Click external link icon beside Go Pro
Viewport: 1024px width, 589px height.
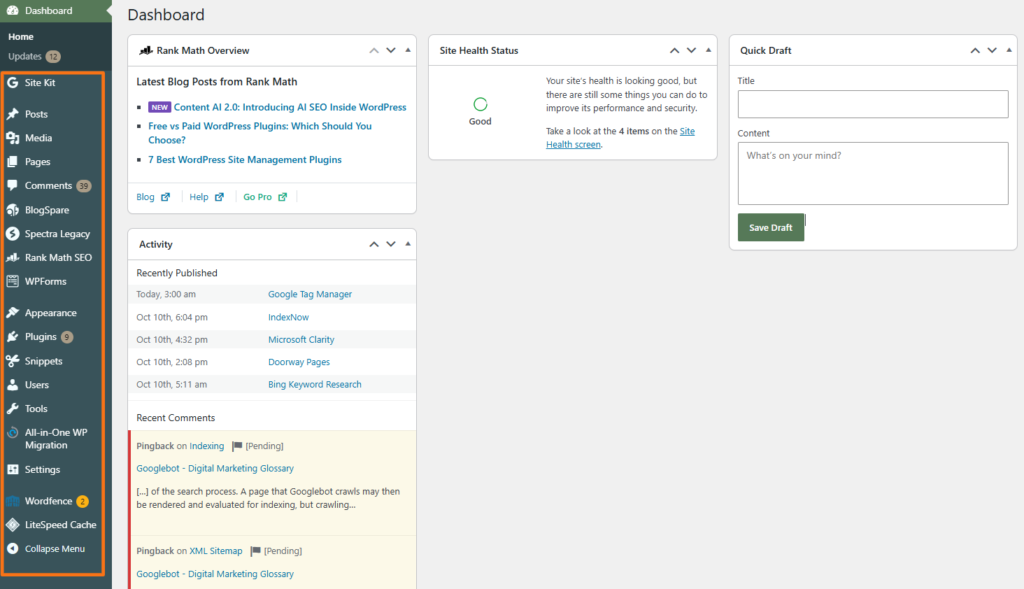pyautogui.click(x=282, y=197)
